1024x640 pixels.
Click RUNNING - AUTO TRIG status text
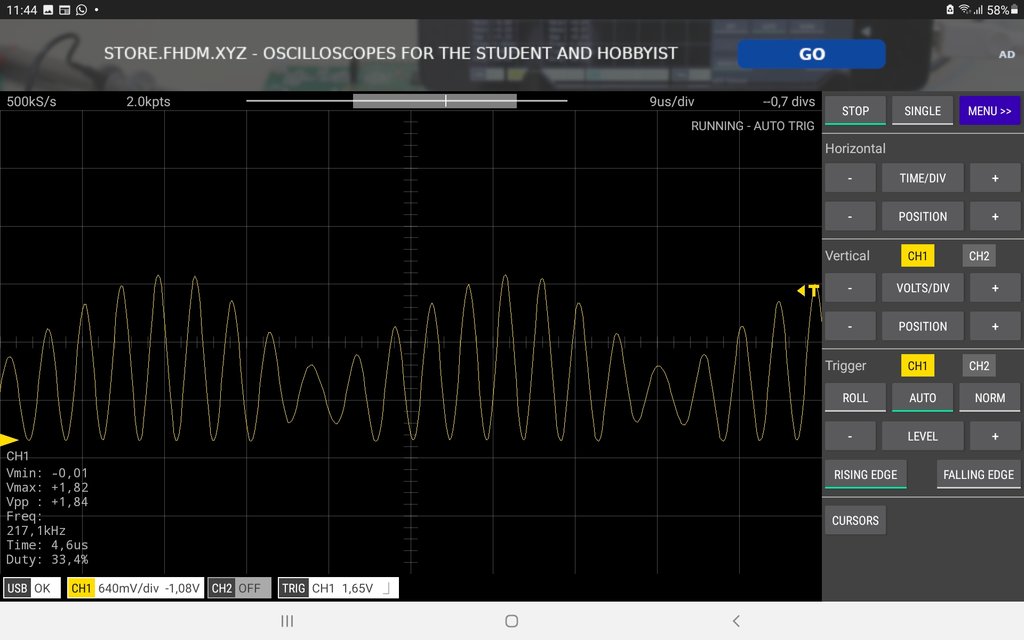click(752, 125)
